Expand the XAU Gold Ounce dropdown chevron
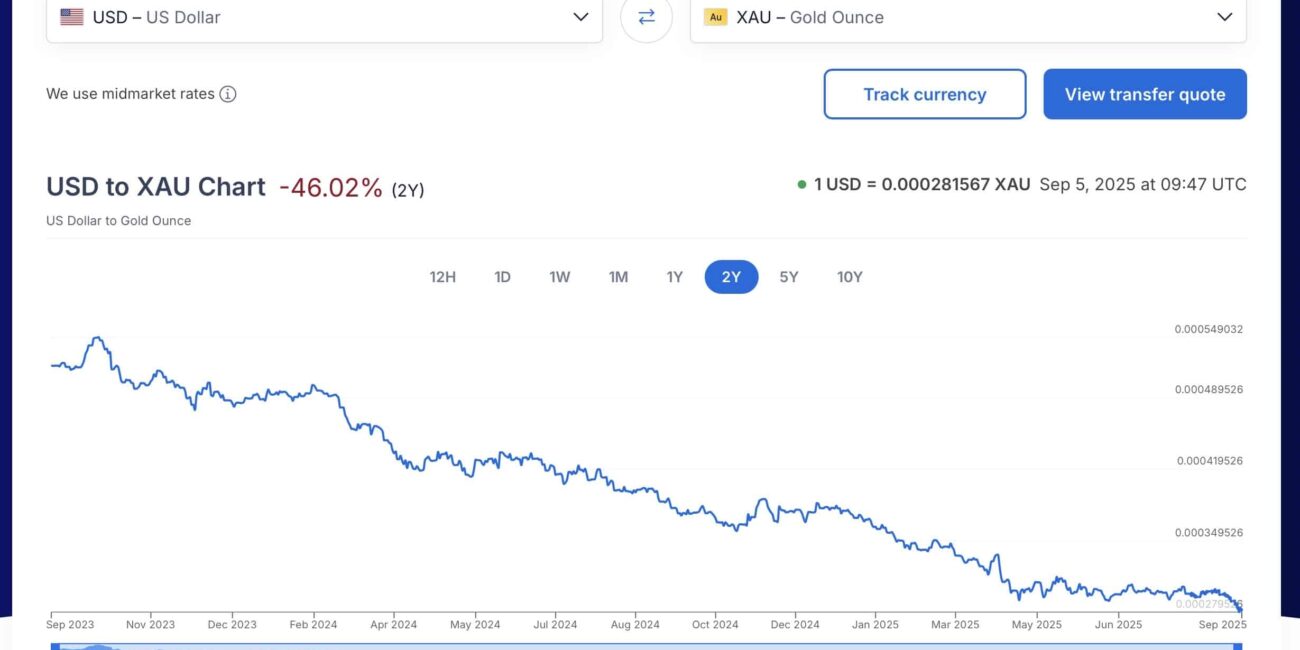 [1224, 17]
